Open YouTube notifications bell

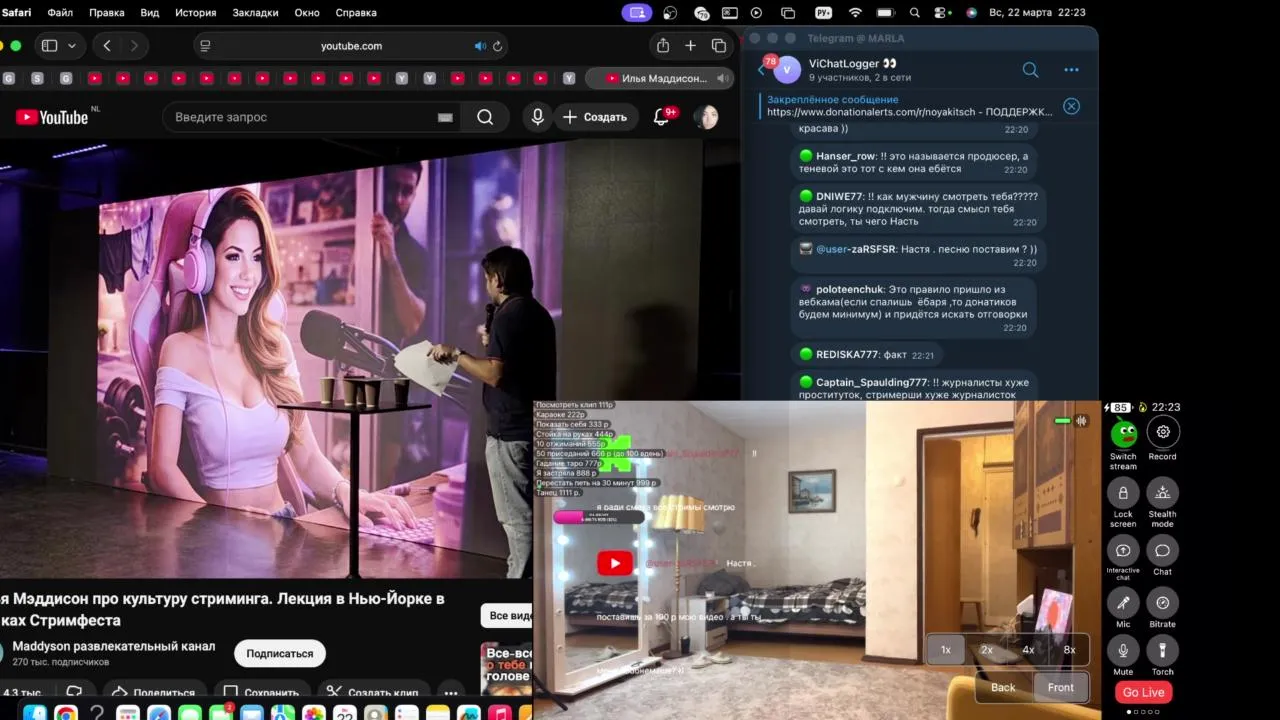[x=661, y=117]
